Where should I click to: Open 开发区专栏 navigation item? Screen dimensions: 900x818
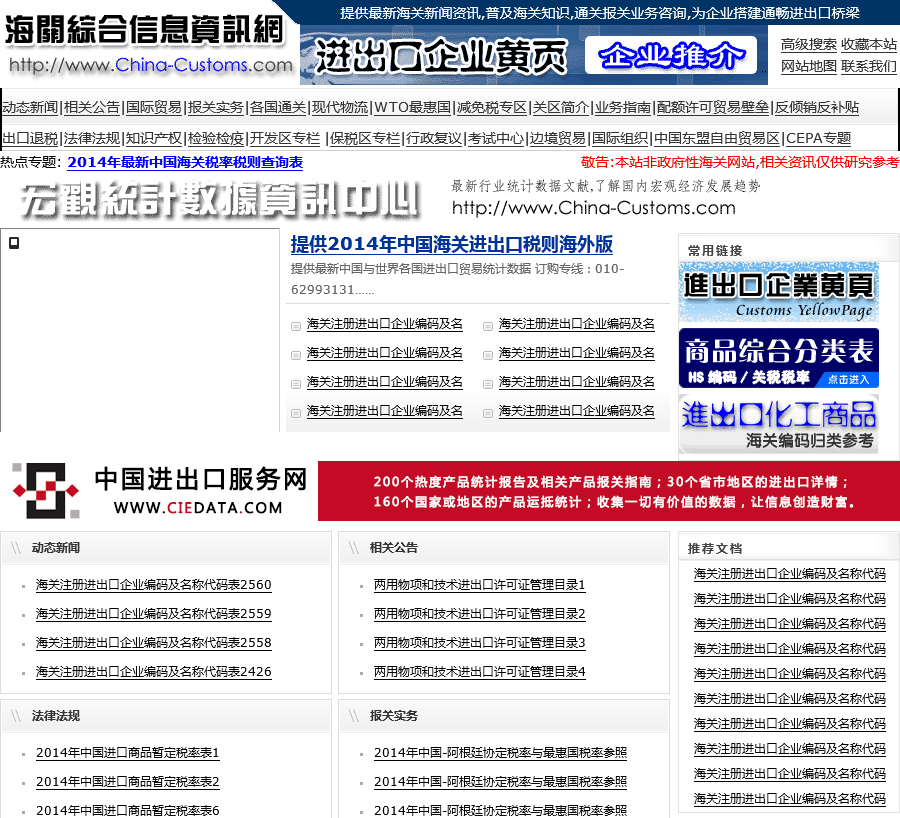click(285, 138)
